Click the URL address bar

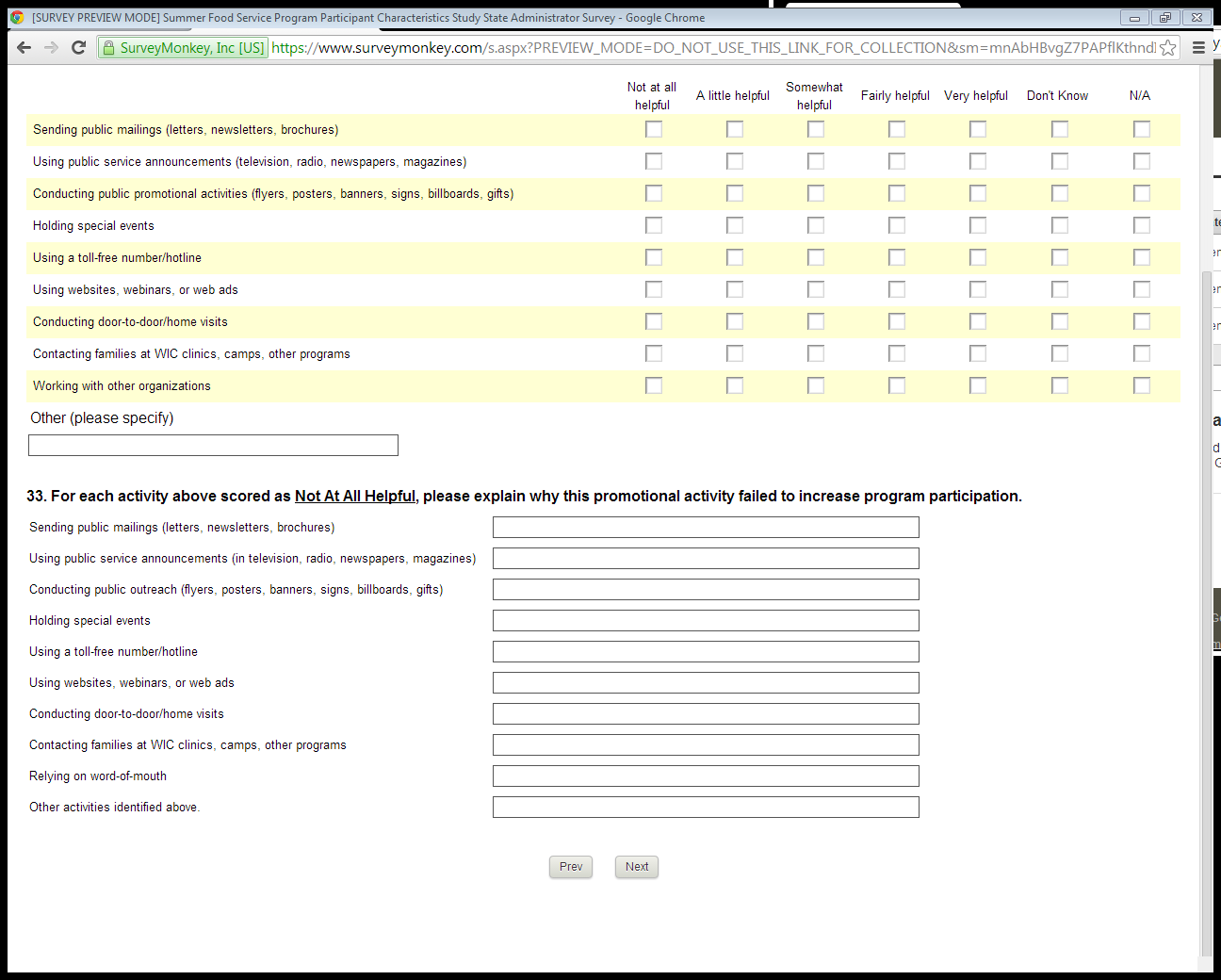(x=707, y=48)
